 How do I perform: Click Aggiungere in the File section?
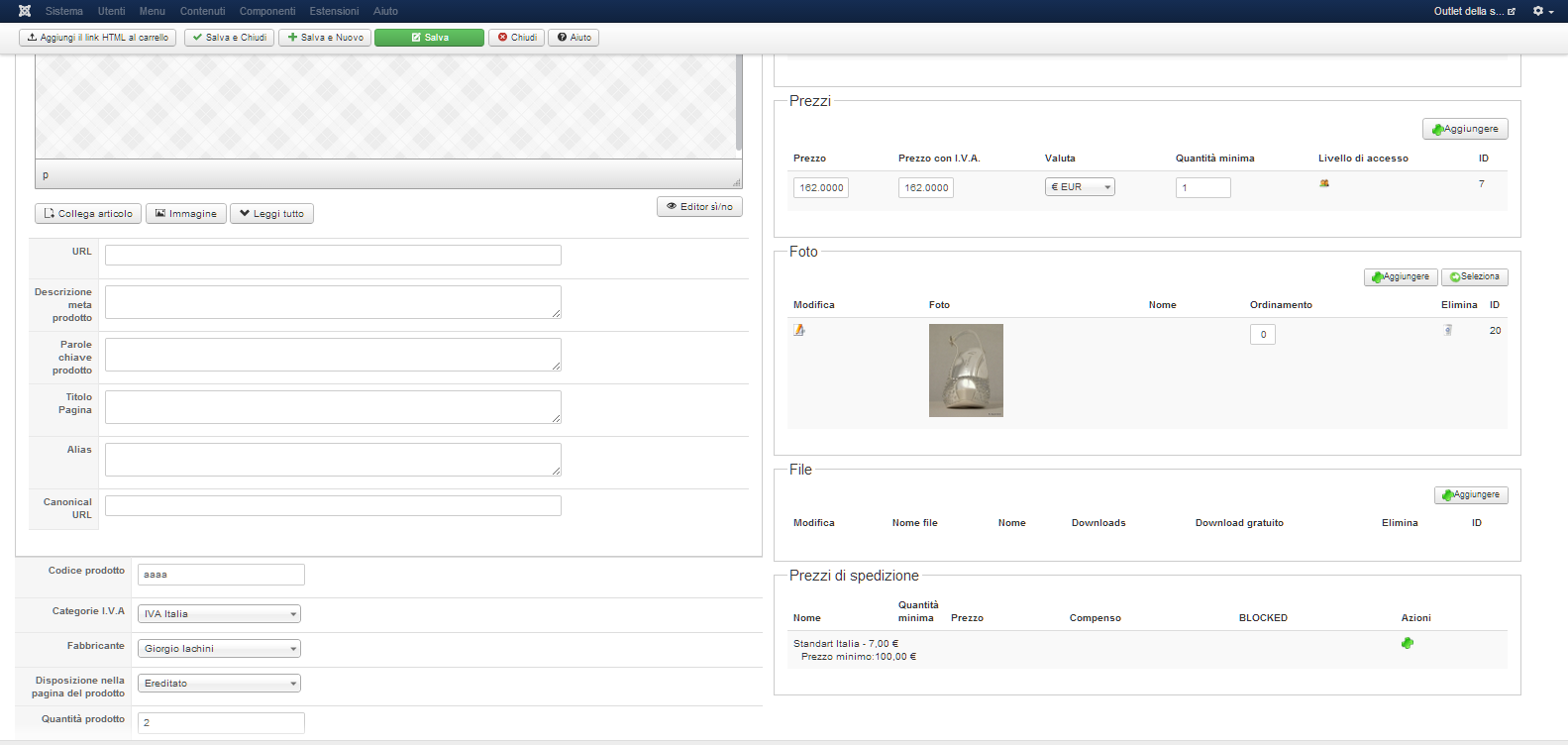pyautogui.click(x=1471, y=495)
